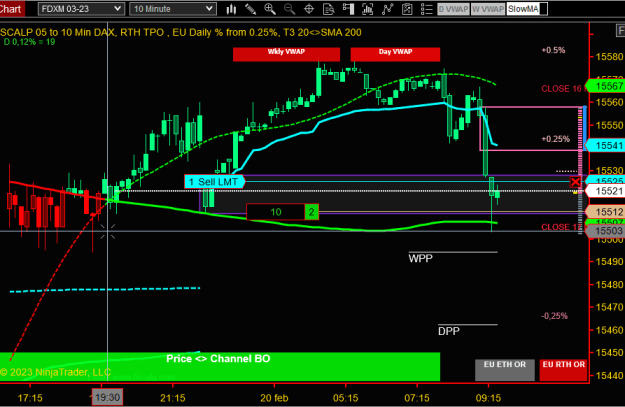Click the 17:15 time label
Screen dimensions: 625x407
(30, 398)
